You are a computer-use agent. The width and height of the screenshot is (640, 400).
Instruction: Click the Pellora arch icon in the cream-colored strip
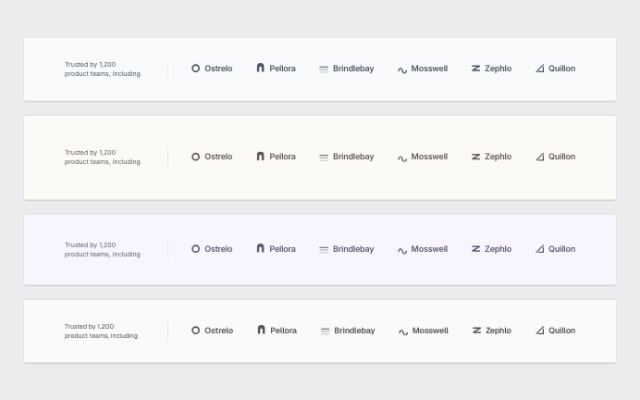click(260, 156)
